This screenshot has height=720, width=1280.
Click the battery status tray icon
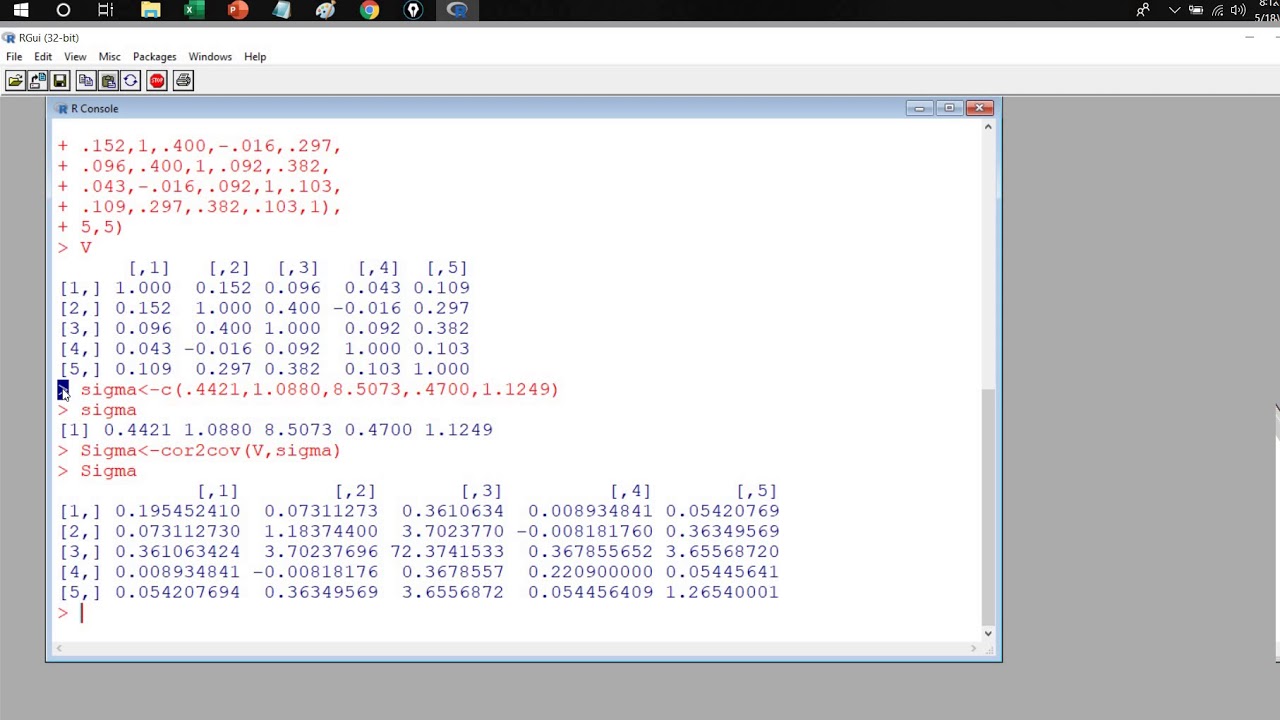tap(1196, 10)
